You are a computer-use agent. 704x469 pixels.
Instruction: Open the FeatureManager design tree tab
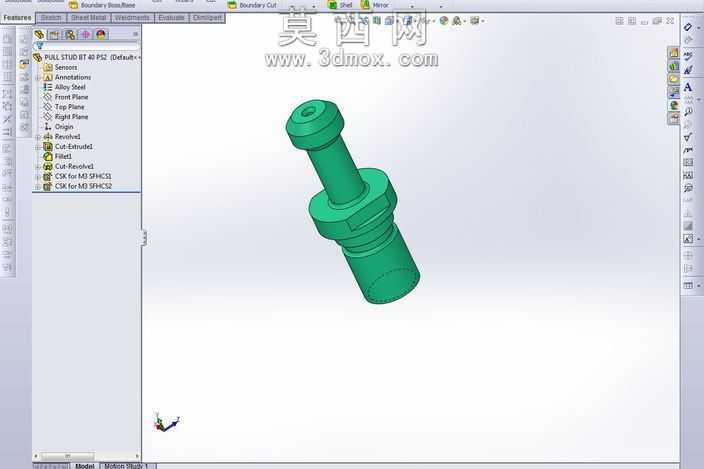(x=39, y=35)
